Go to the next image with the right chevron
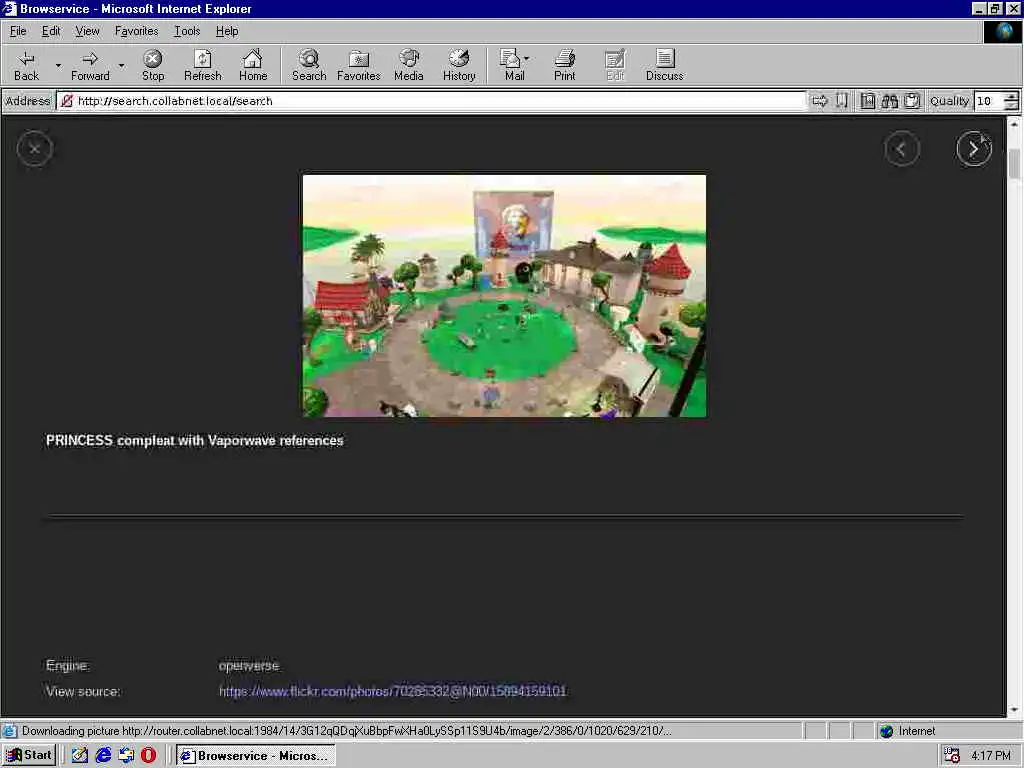The width and height of the screenshot is (1024, 768). tap(974, 149)
